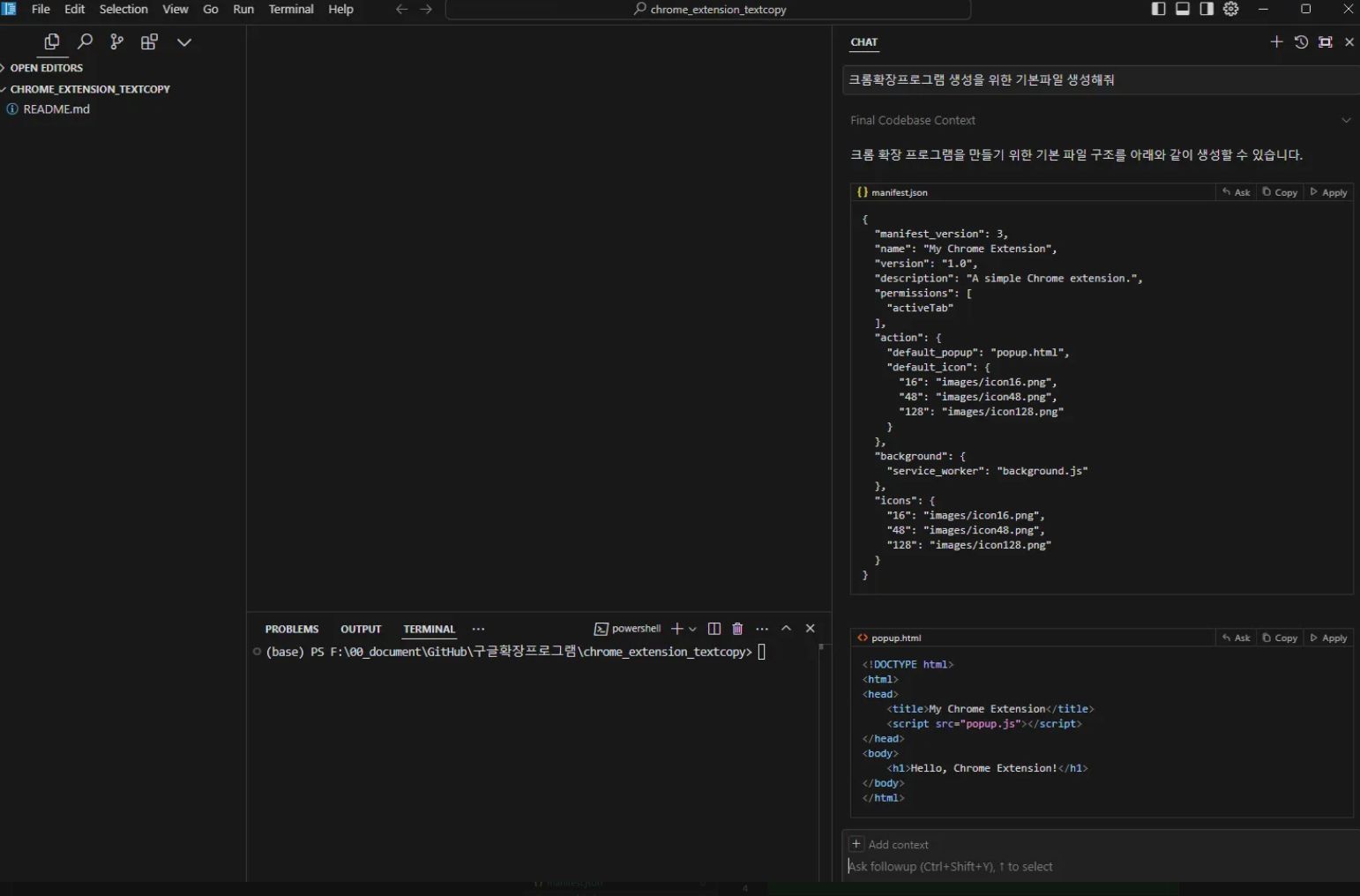Open the Terminal menu
The width and height of the screenshot is (1360, 896).
click(291, 9)
